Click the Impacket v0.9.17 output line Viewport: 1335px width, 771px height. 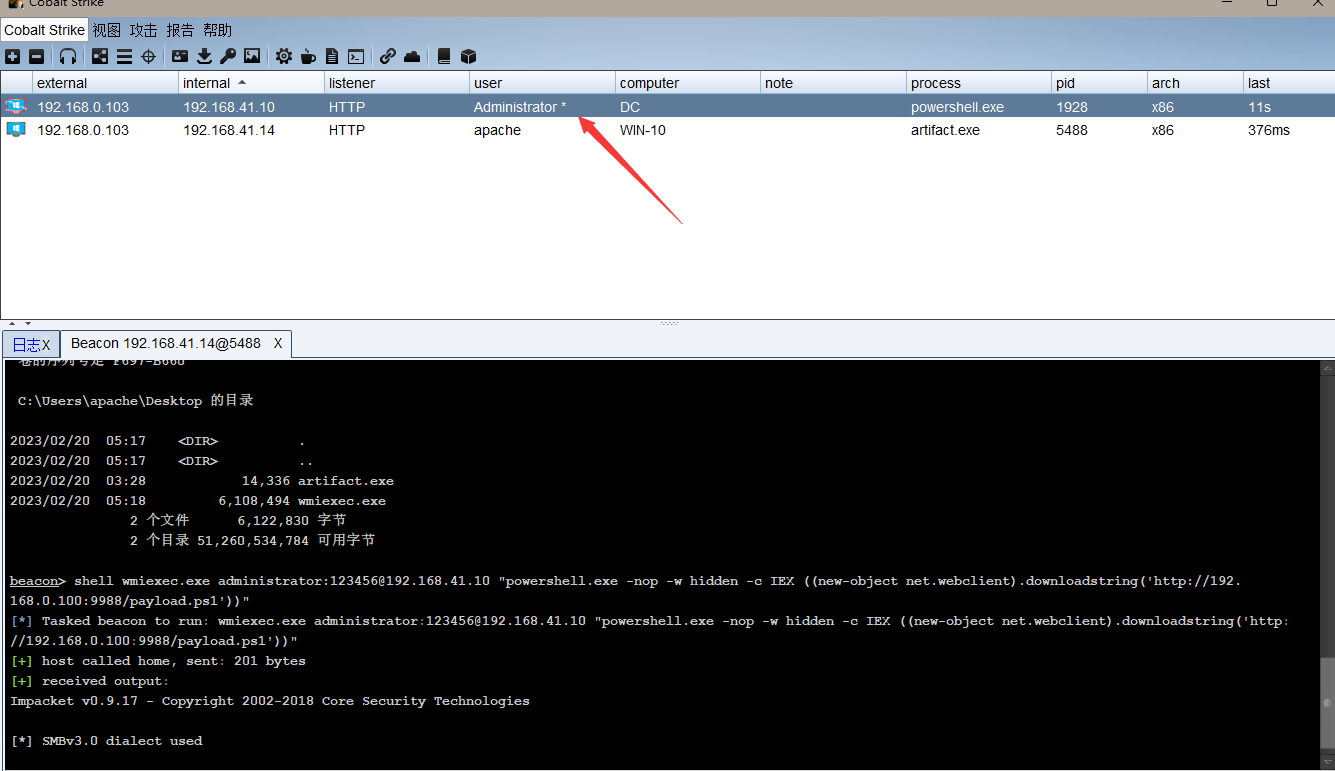point(270,700)
